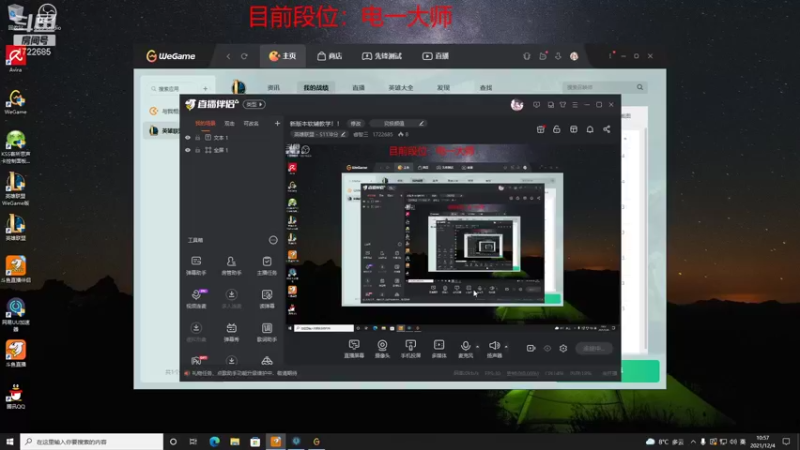Image resolution: width=800 pixels, height=450 pixels.
Task: Add 多媒体 multimedia source
Action: tap(439, 348)
